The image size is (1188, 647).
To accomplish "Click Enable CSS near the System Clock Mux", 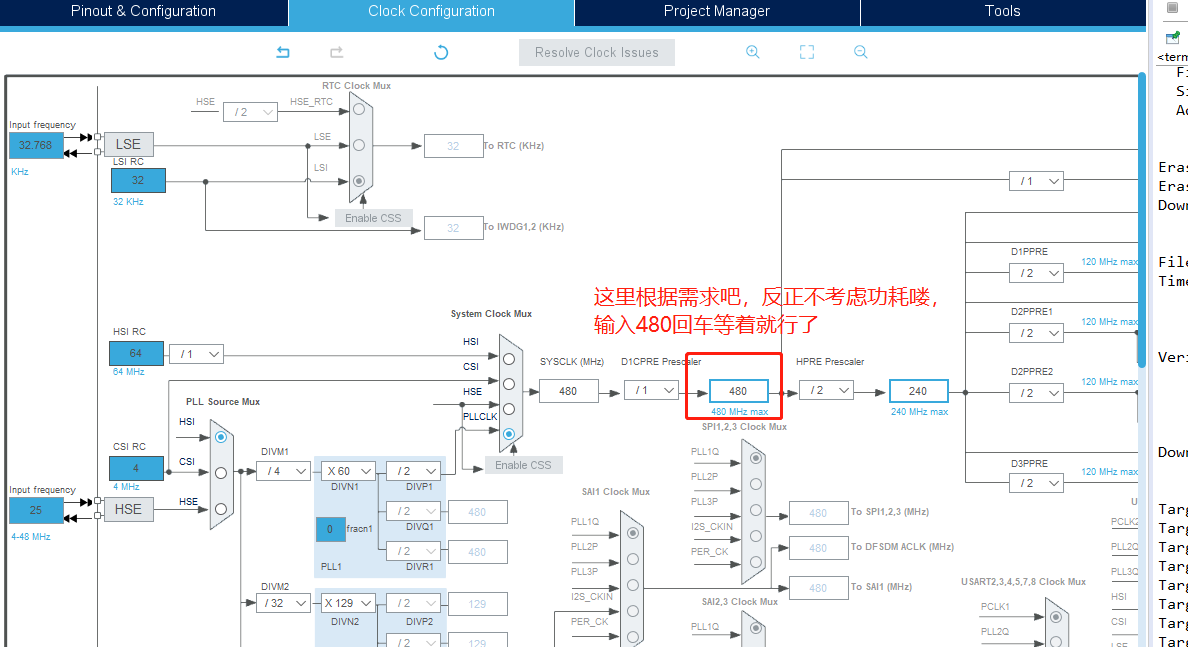I will pos(525,464).
